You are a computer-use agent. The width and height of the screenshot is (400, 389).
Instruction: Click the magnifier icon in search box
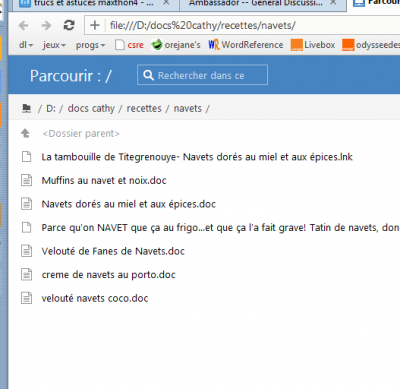[148, 75]
